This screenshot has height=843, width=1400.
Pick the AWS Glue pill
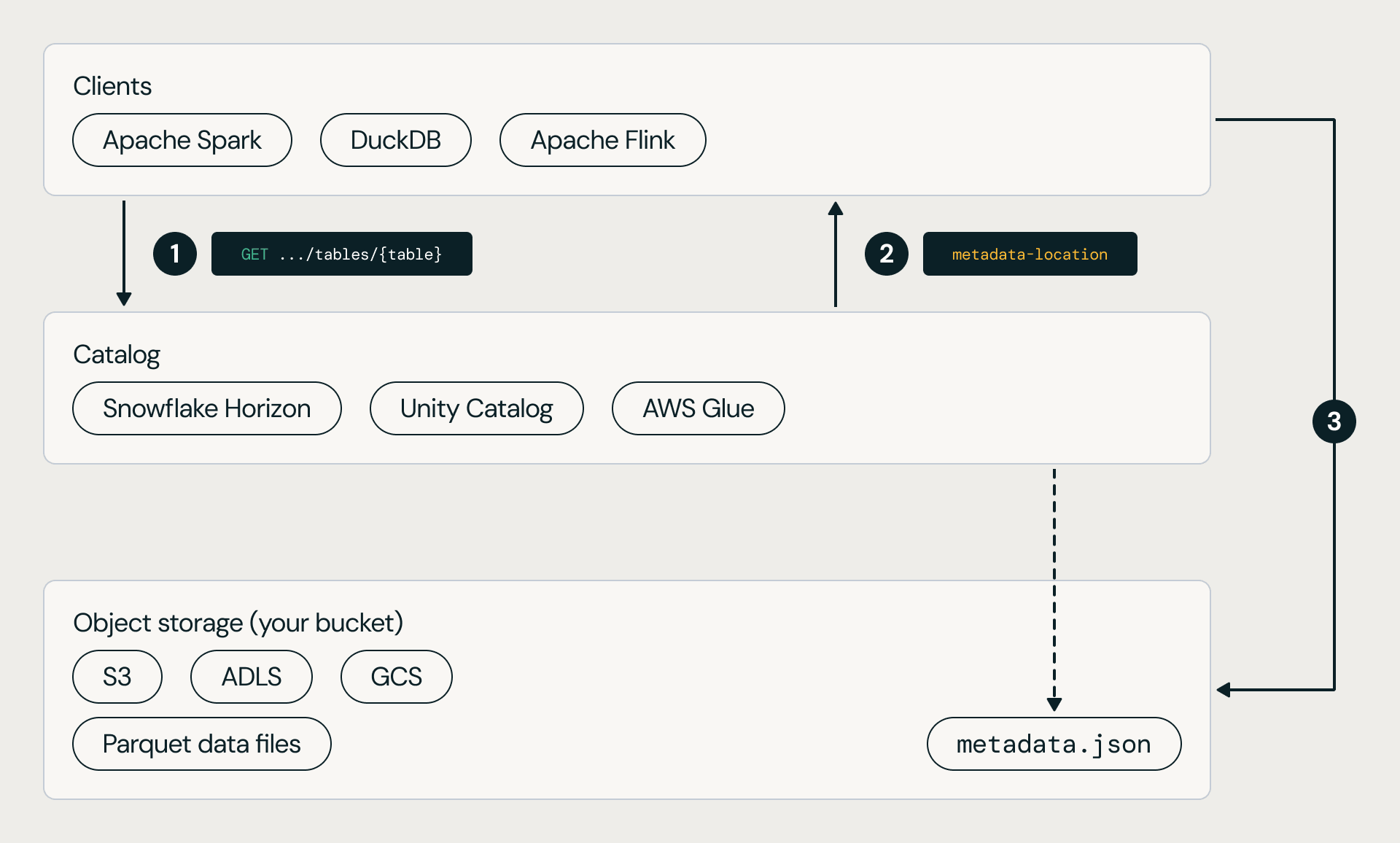click(699, 408)
